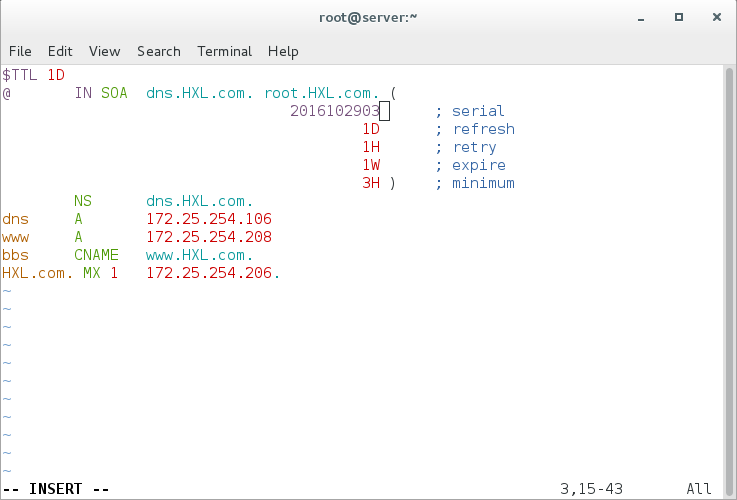Click IP address 172.25.254.208
This screenshot has width=737, height=500.
tap(209, 237)
